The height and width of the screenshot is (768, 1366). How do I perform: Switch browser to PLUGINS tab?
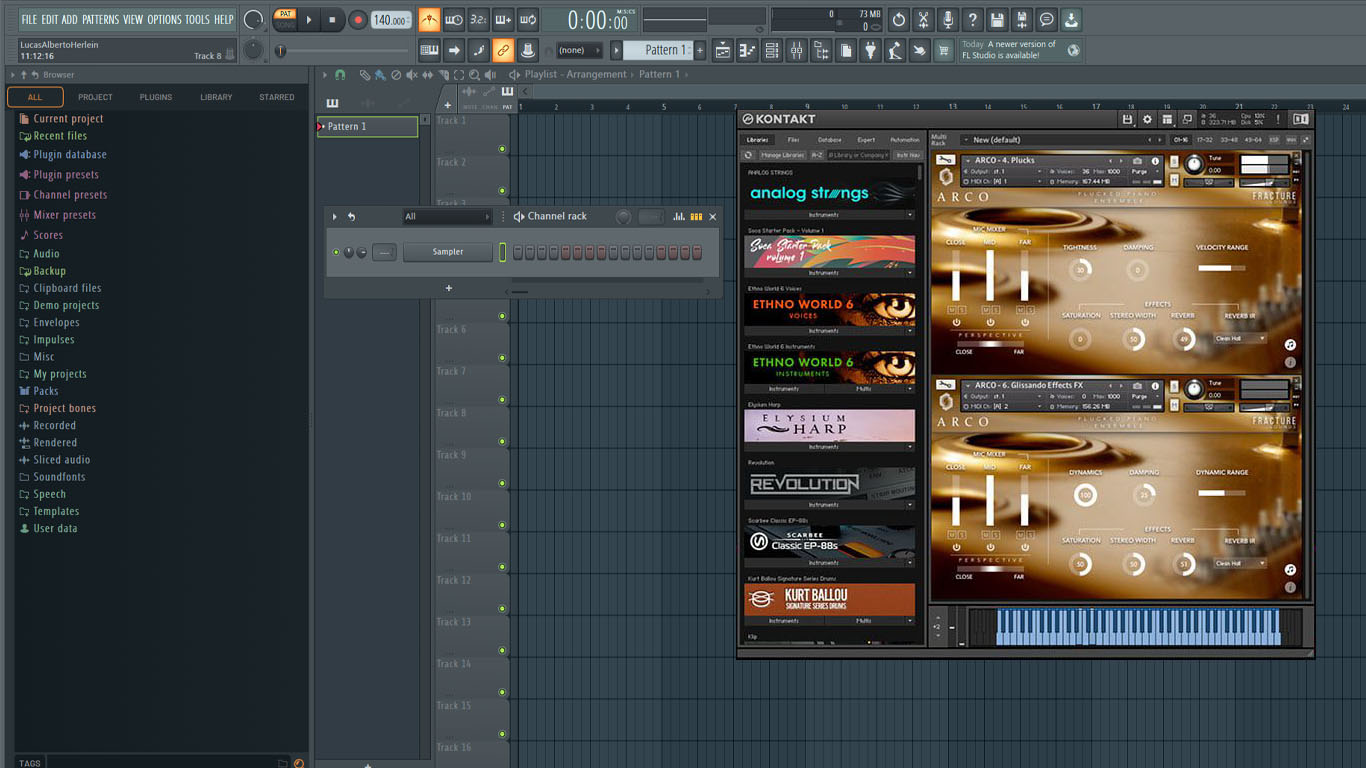tap(155, 97)
